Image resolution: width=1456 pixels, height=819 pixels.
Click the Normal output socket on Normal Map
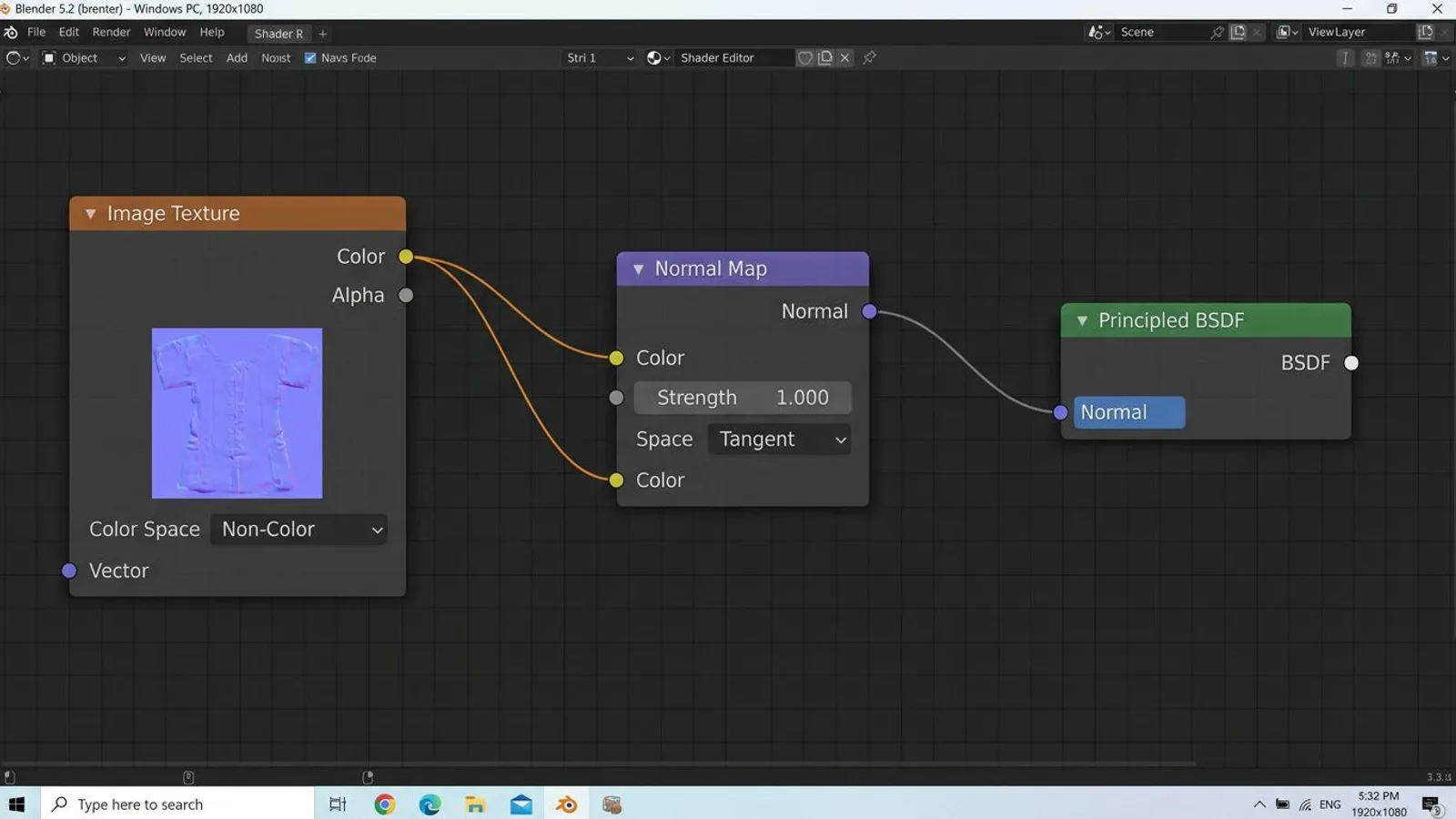869,311
